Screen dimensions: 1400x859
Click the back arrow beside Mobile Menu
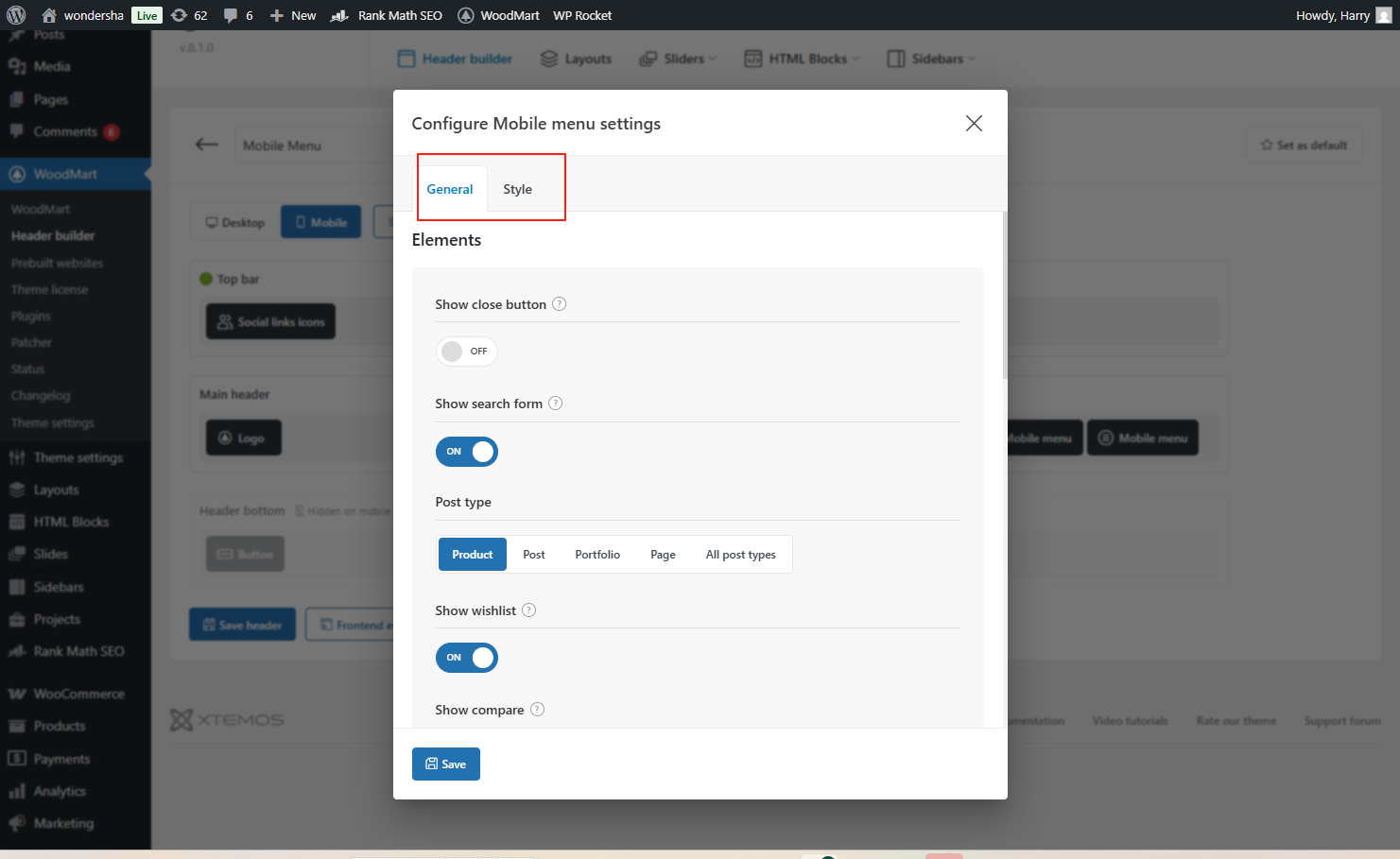(x=206, y=145)
